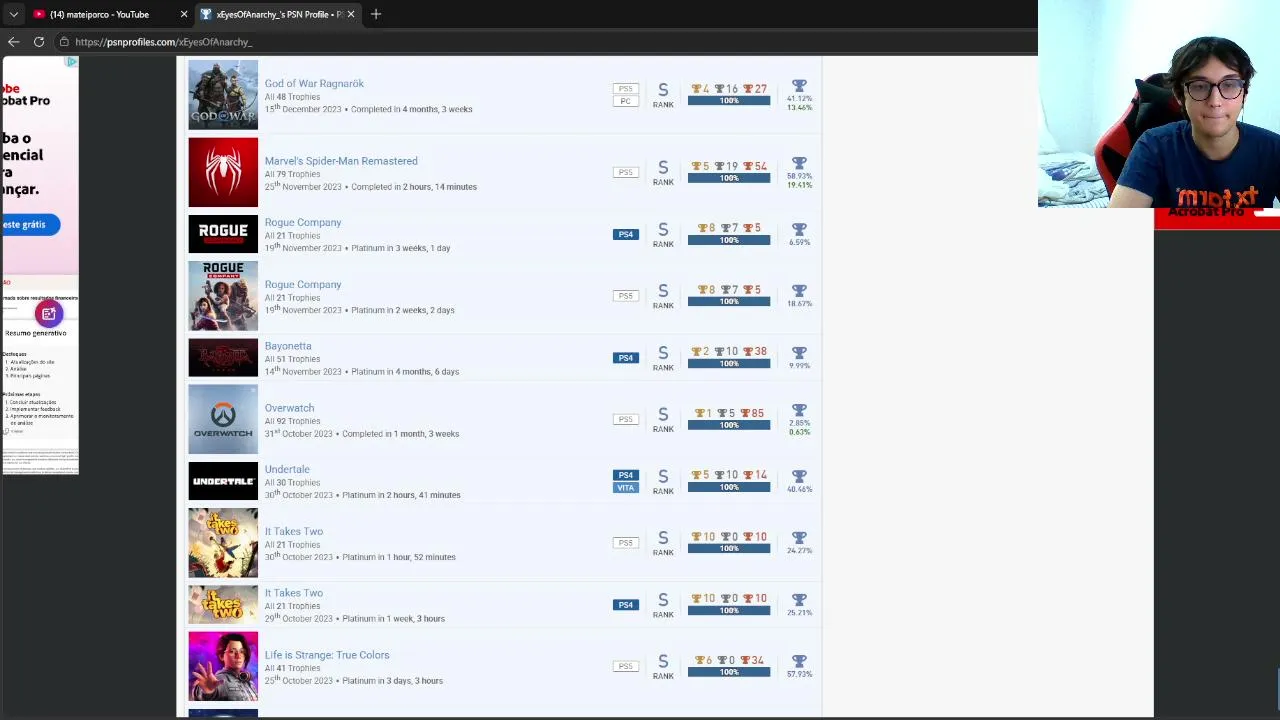Click 'Platinum in 2 hours, 41 minutes' text
1280x720 pixels.
tap(401, 495)
